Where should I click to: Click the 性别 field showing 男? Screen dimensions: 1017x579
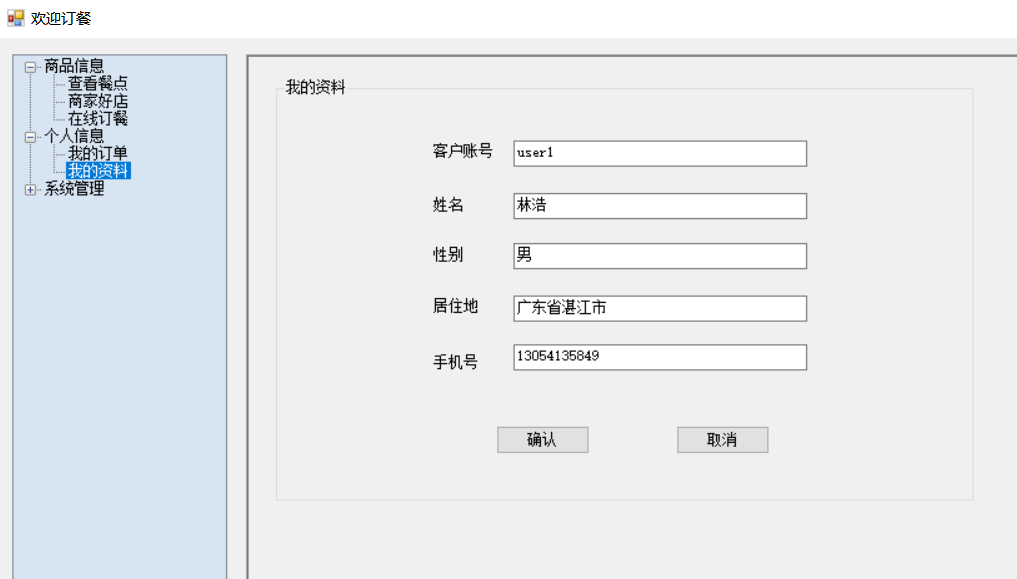660,256
